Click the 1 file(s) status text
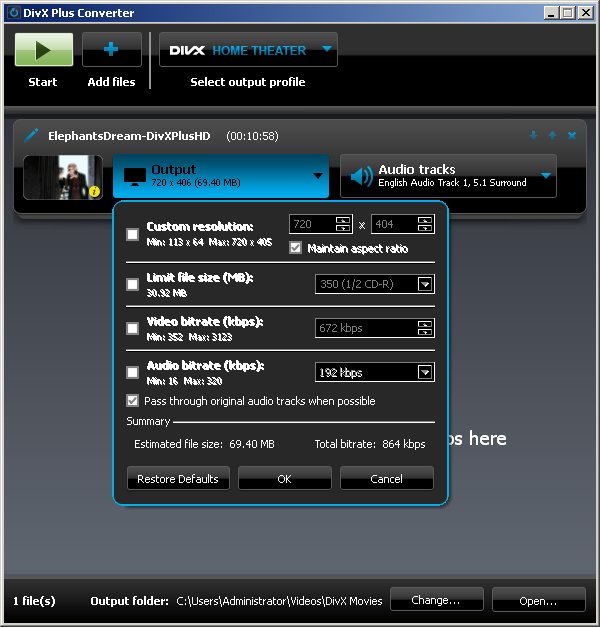Image resolution: width=600 pixels, height=627 pixels. pos(34,601)
